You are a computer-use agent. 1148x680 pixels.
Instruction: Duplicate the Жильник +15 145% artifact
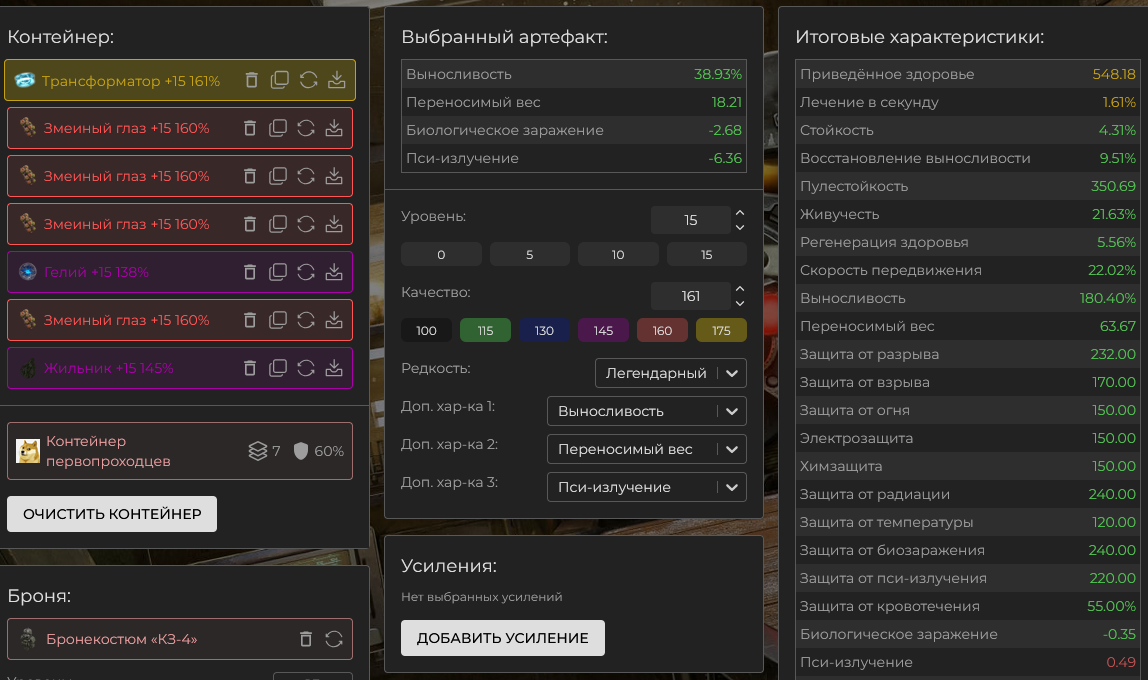[277, 367]
